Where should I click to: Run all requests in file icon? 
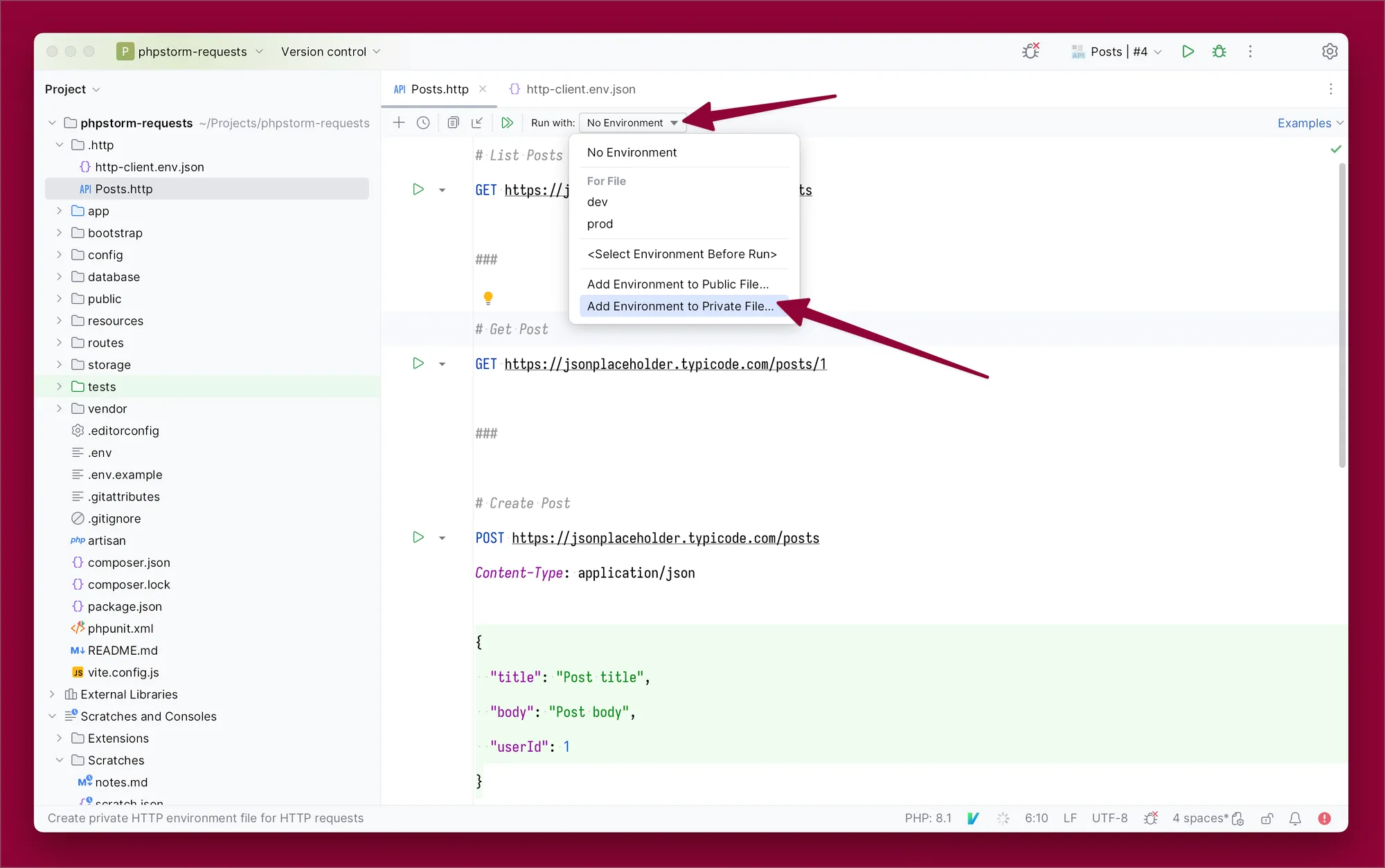pyautogui.click(x=508, y=123)
